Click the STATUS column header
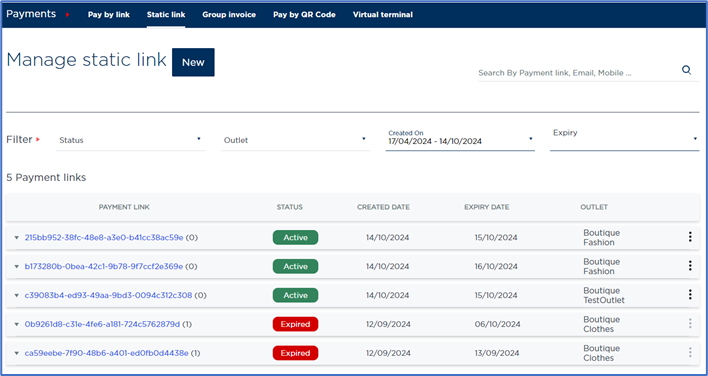 pos(289,207)
